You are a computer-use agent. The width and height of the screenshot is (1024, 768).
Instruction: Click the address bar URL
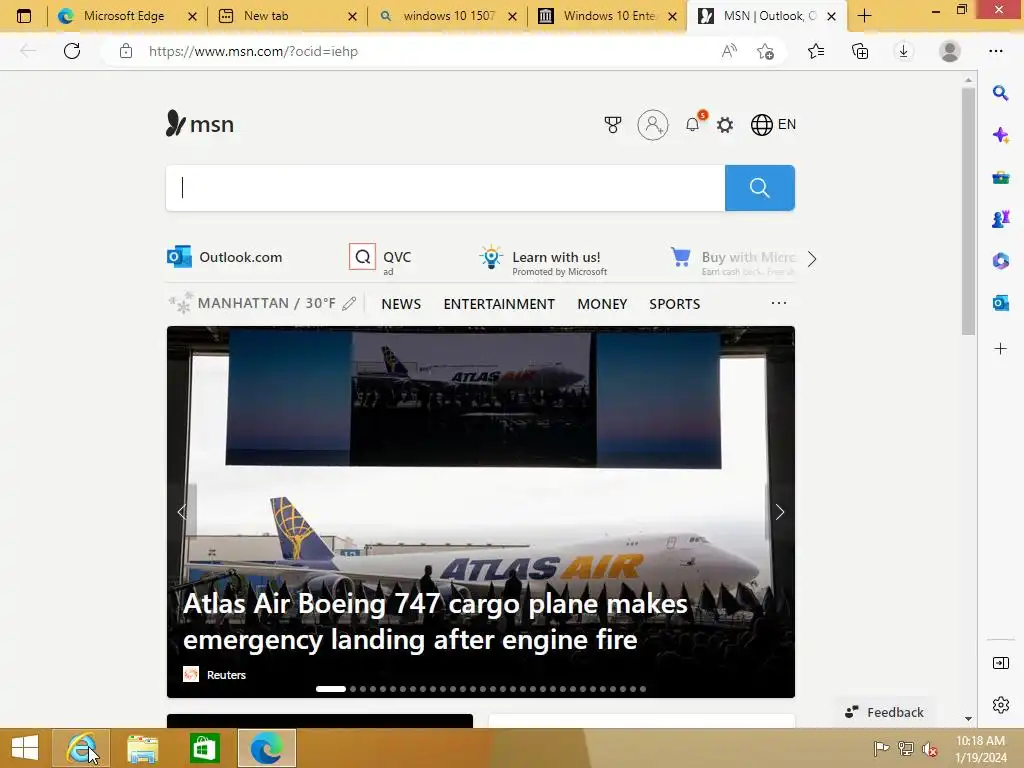253,51
